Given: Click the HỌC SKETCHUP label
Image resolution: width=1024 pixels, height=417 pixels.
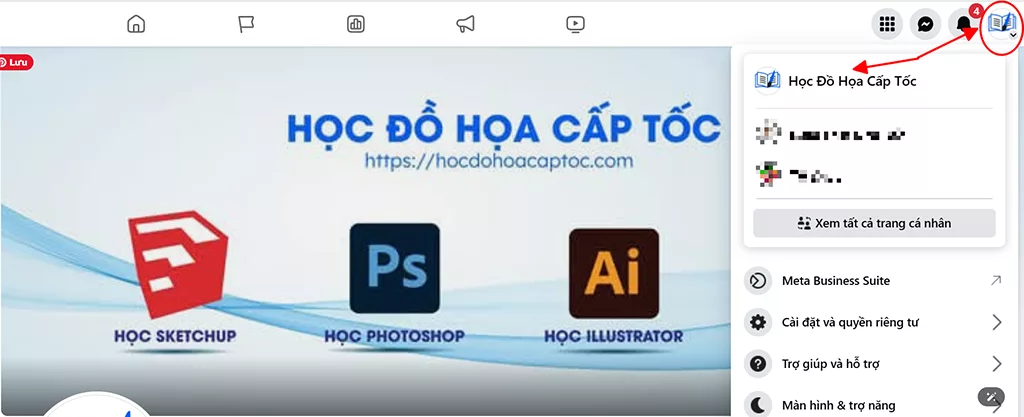Looking at the screenshot, I should tap(175, 337).
